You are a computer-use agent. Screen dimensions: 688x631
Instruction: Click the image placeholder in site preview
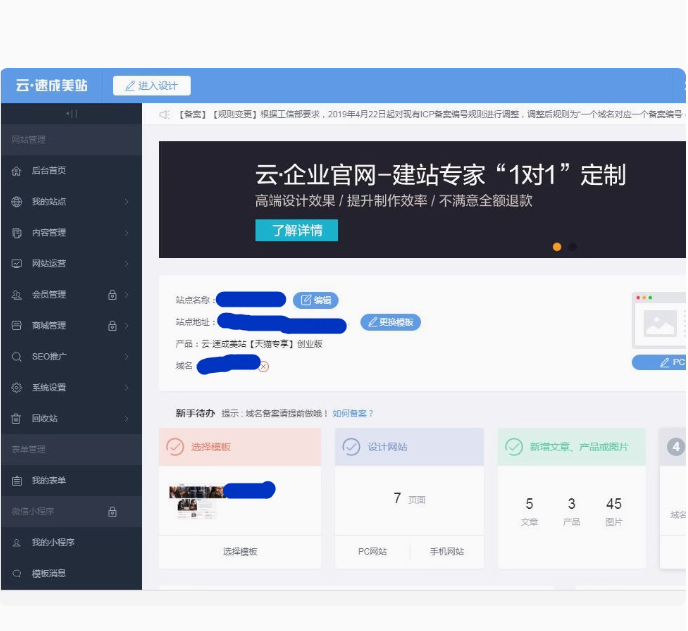point(660,323)
